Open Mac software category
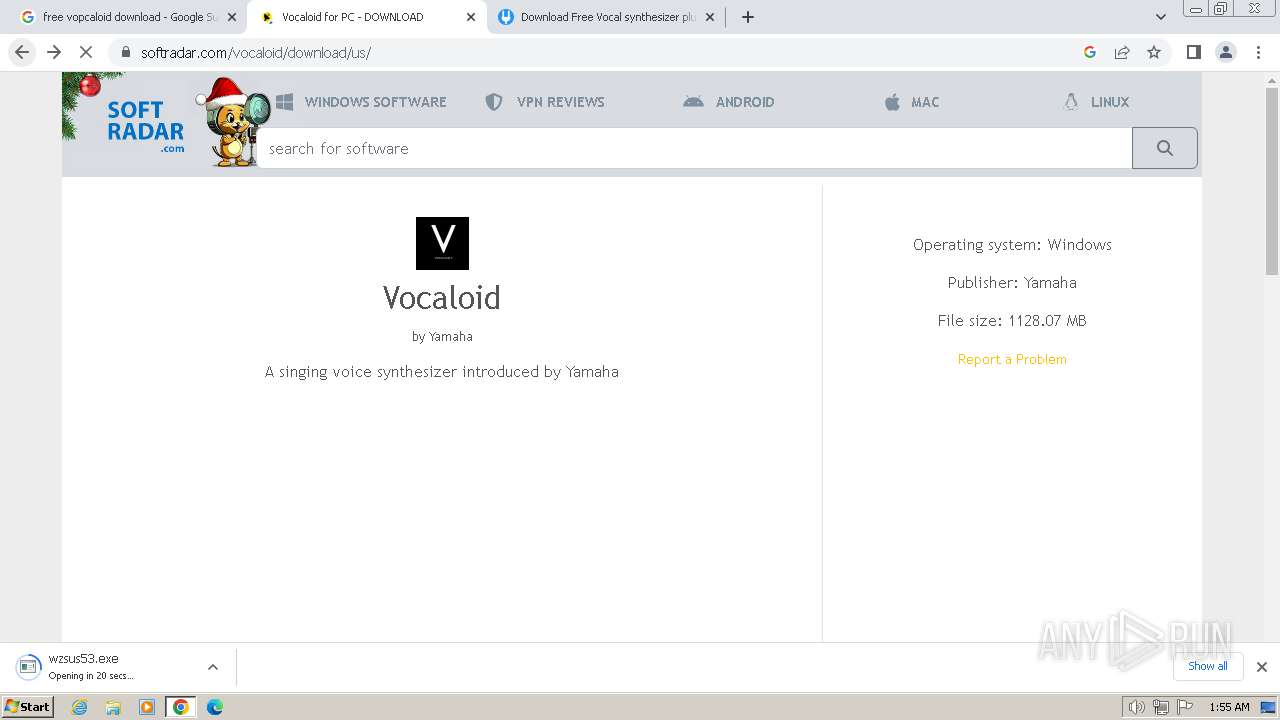The width and height of the screenshot is (1280, 720). (912, 102)
